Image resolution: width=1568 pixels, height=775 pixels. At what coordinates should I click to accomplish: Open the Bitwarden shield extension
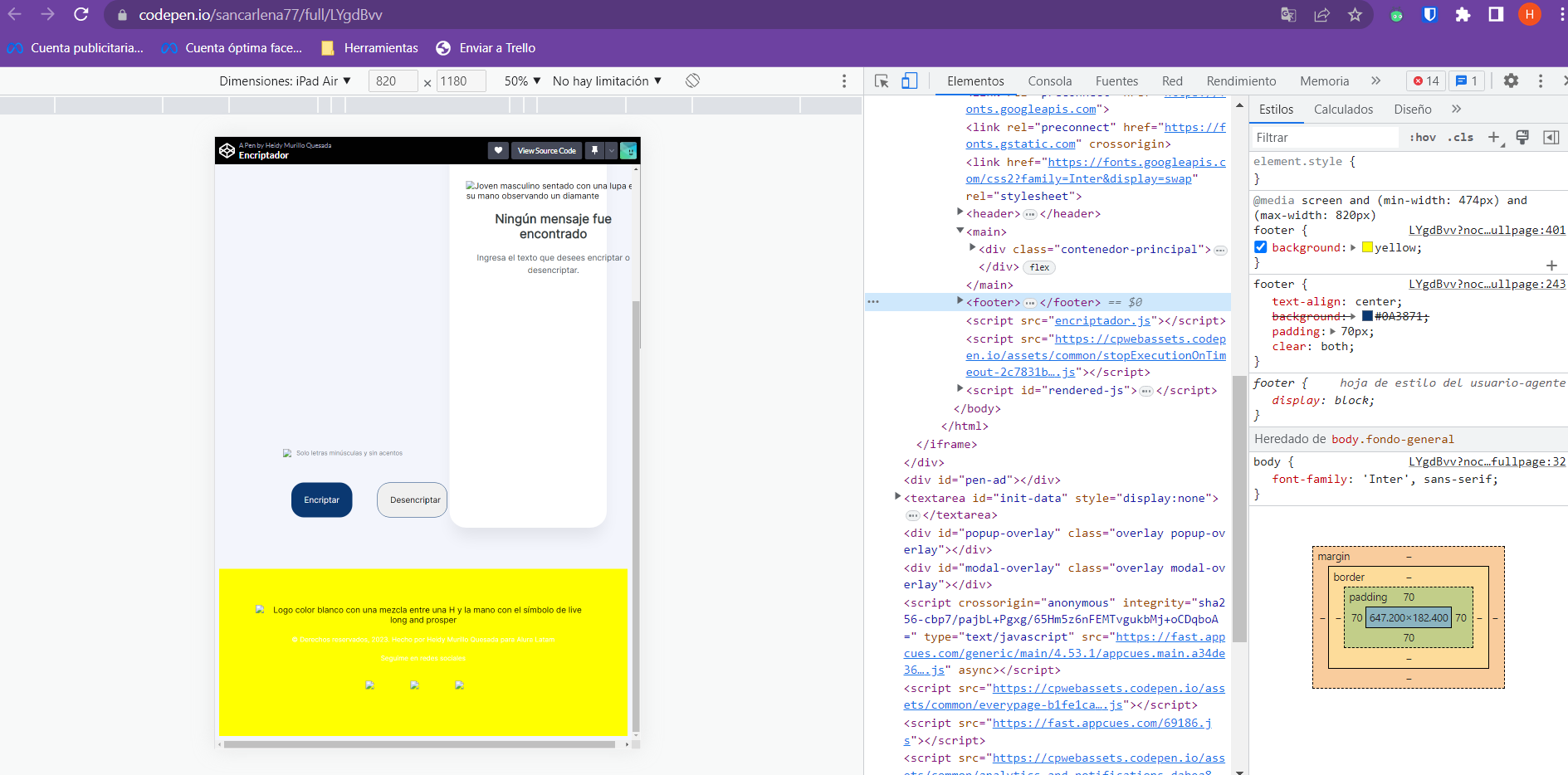click(x=1429, y=15)
